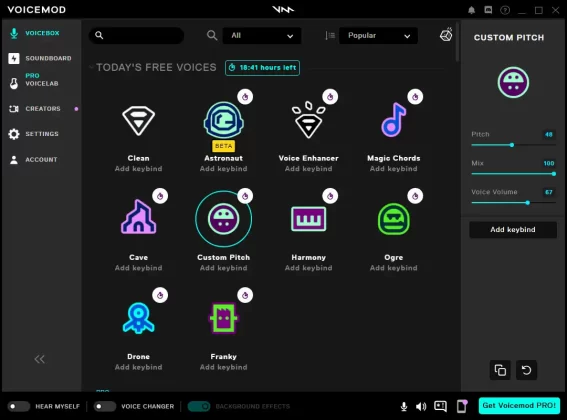Select the Custom Pitch voice in grid
The width and height of the screenshot is (567, 420).
click(223, 219)
